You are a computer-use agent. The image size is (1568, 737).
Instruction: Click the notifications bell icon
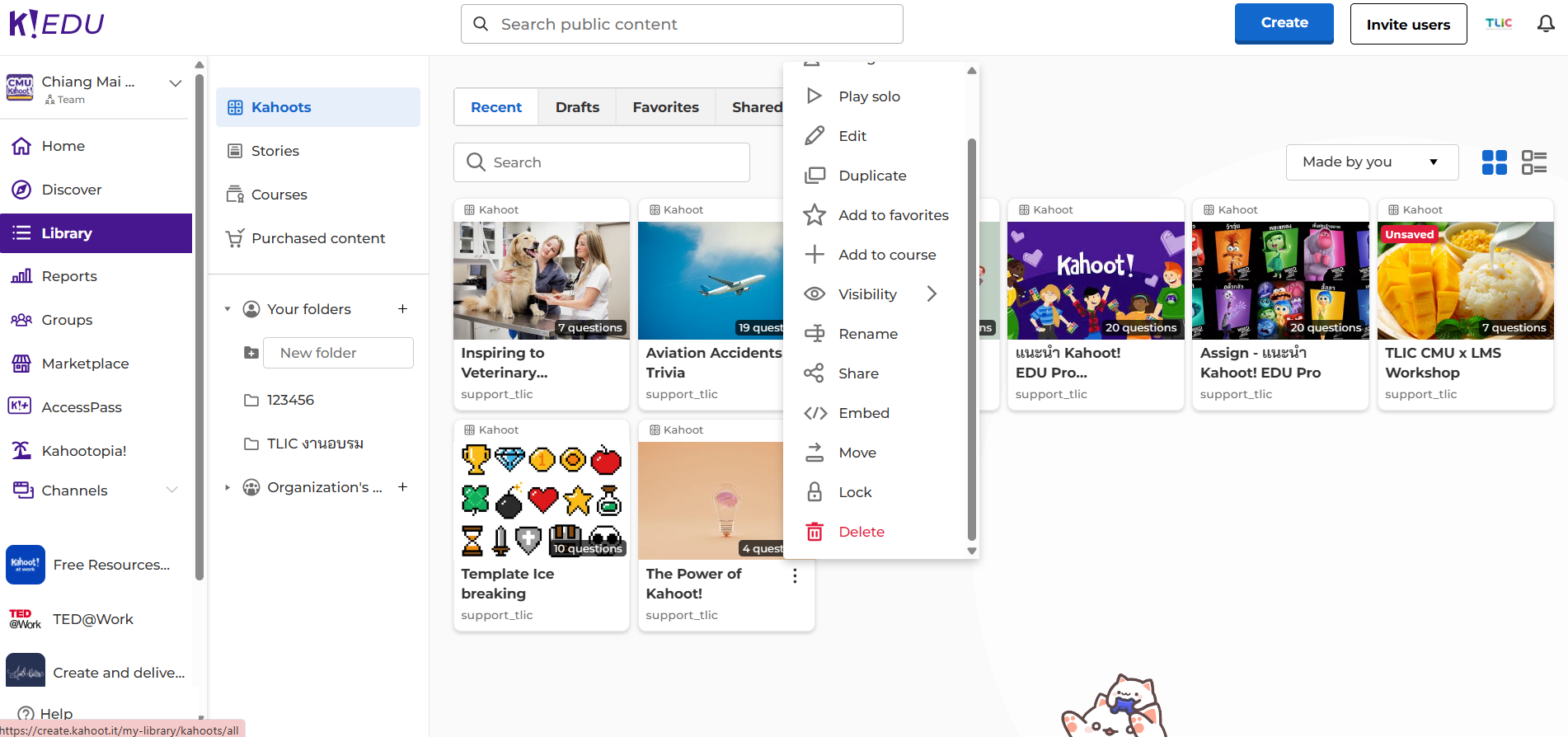[x=1546, y=24]
